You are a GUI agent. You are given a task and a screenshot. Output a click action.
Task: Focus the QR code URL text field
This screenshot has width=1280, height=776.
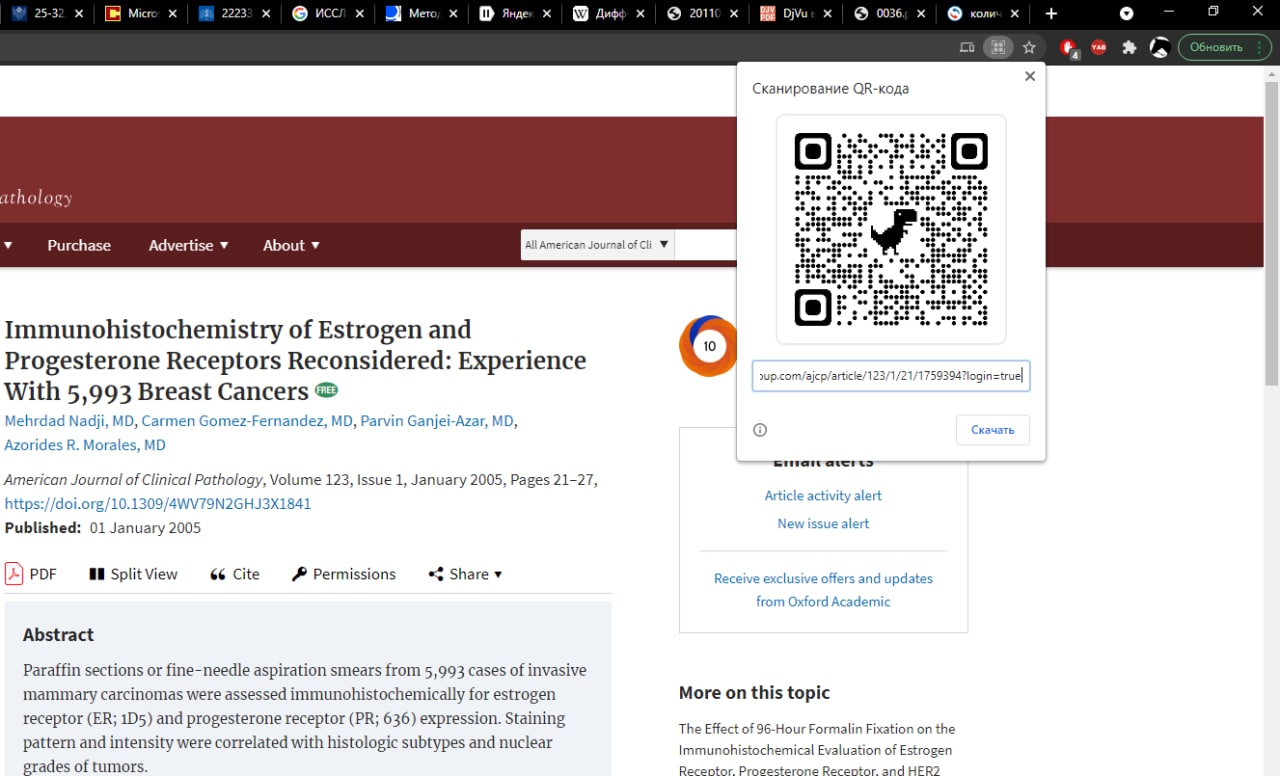pyautogui.click(x=891, y=376)
